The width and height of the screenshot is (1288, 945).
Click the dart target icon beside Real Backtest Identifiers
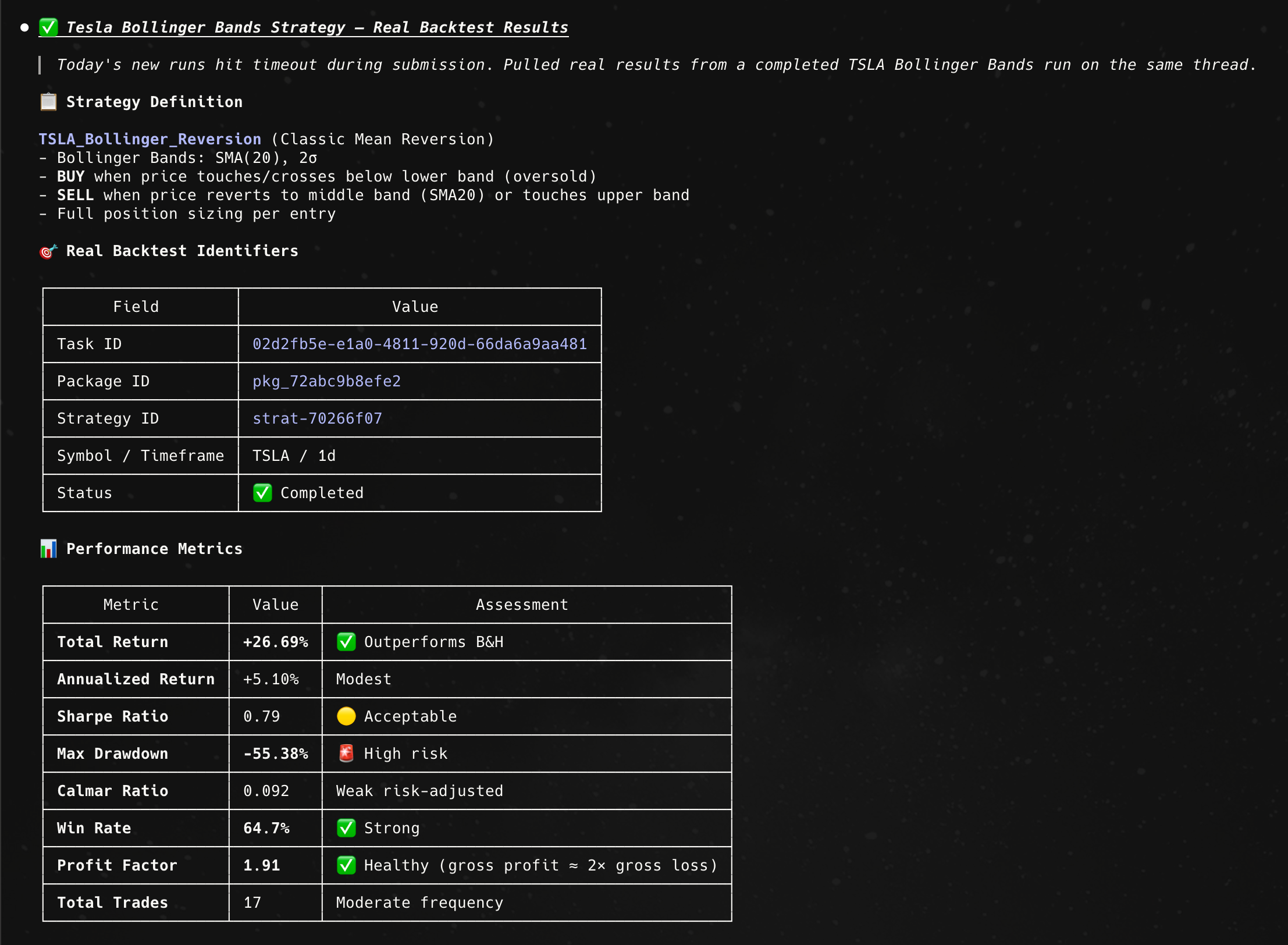pyautogui.click(x=48, y=251)
